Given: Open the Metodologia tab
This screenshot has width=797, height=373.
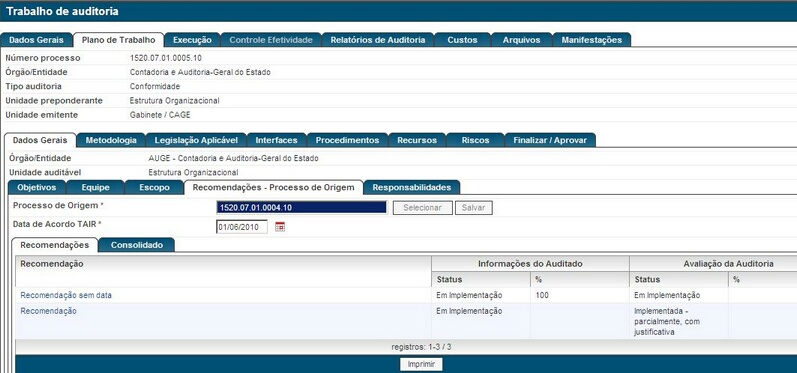Looking at the screenshot, I should click(x=111, y=140).
